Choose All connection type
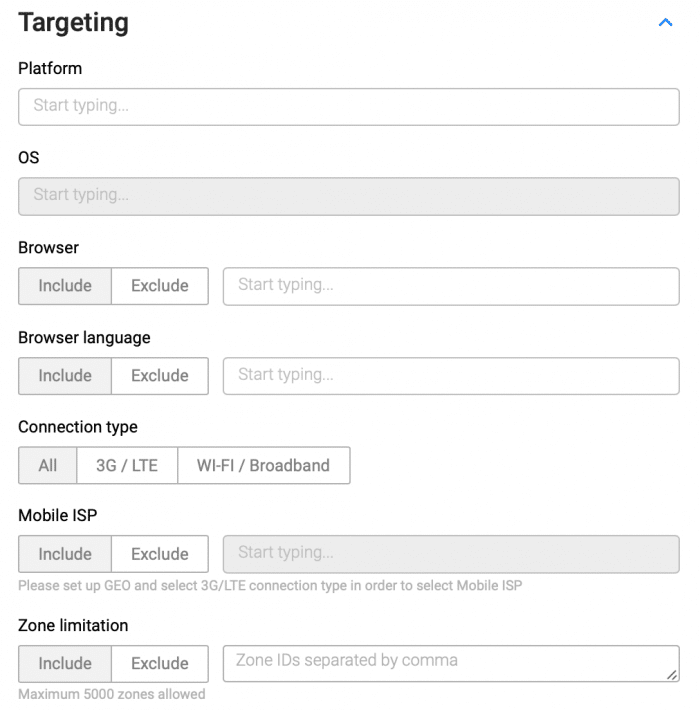Image resolution: width=700 pixels, height=710 pixels. click(48, 465)
